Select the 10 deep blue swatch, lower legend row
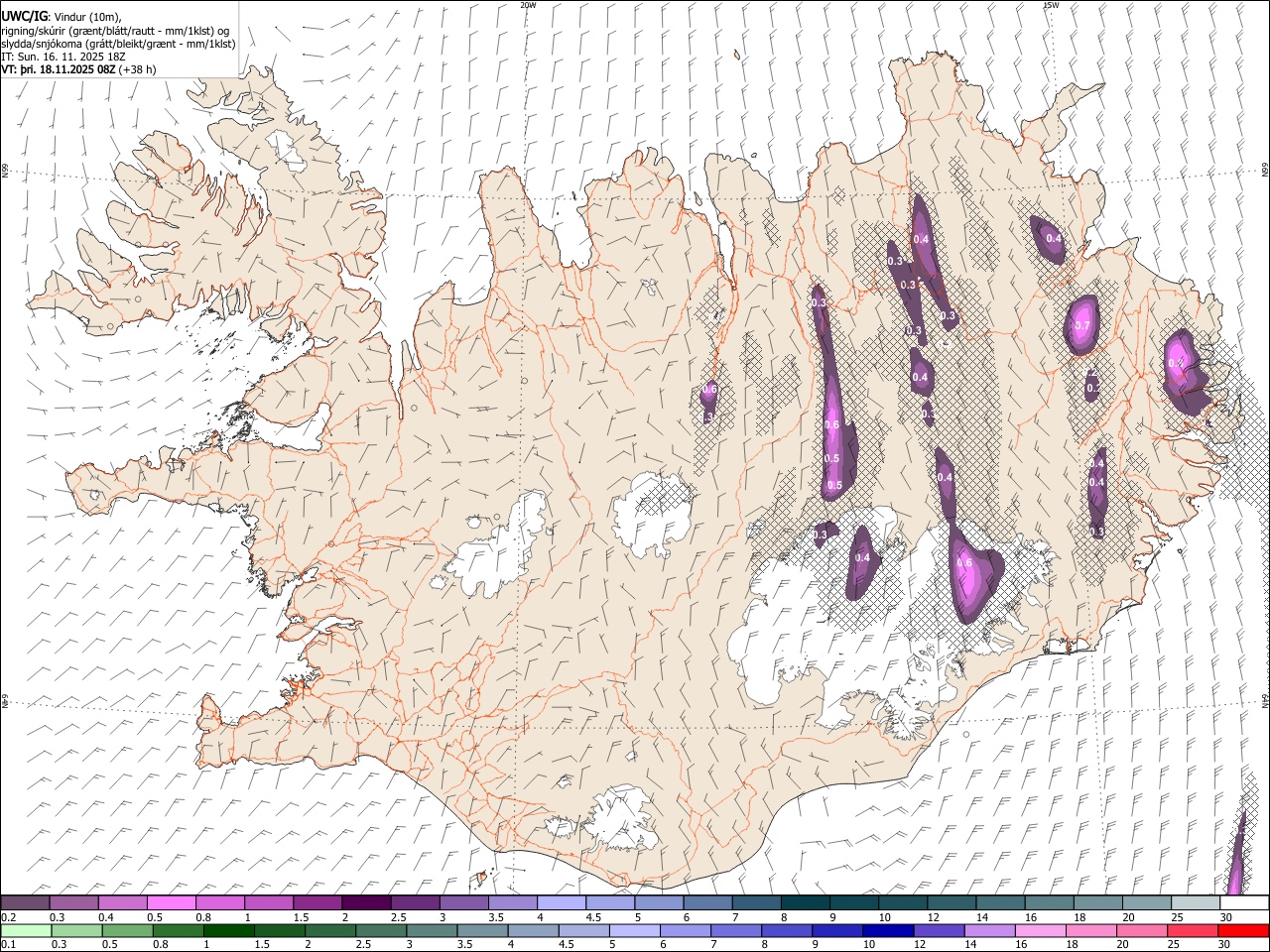Screen dimensions: 1270x952 click(x=888, y=930)
